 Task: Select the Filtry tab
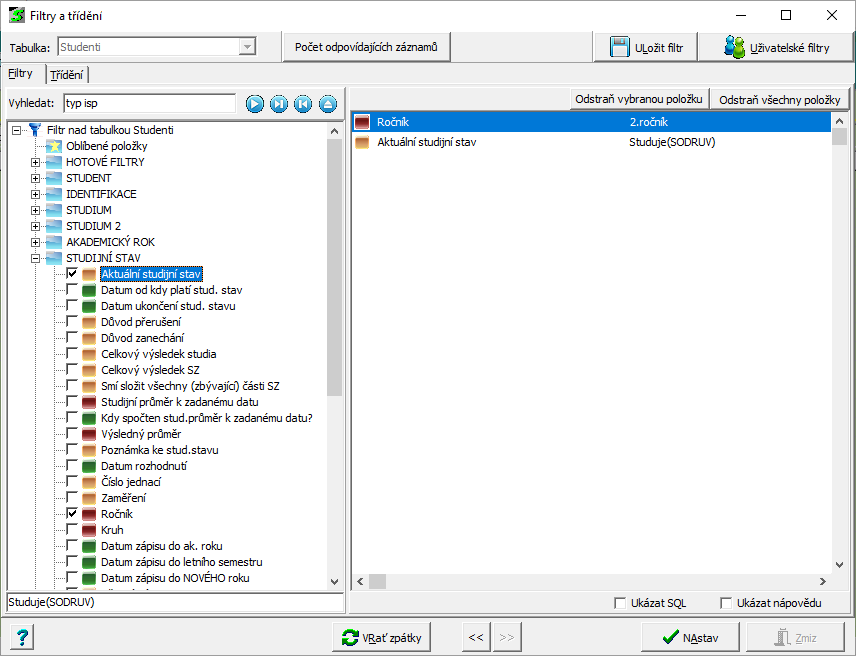click(21, 74)
